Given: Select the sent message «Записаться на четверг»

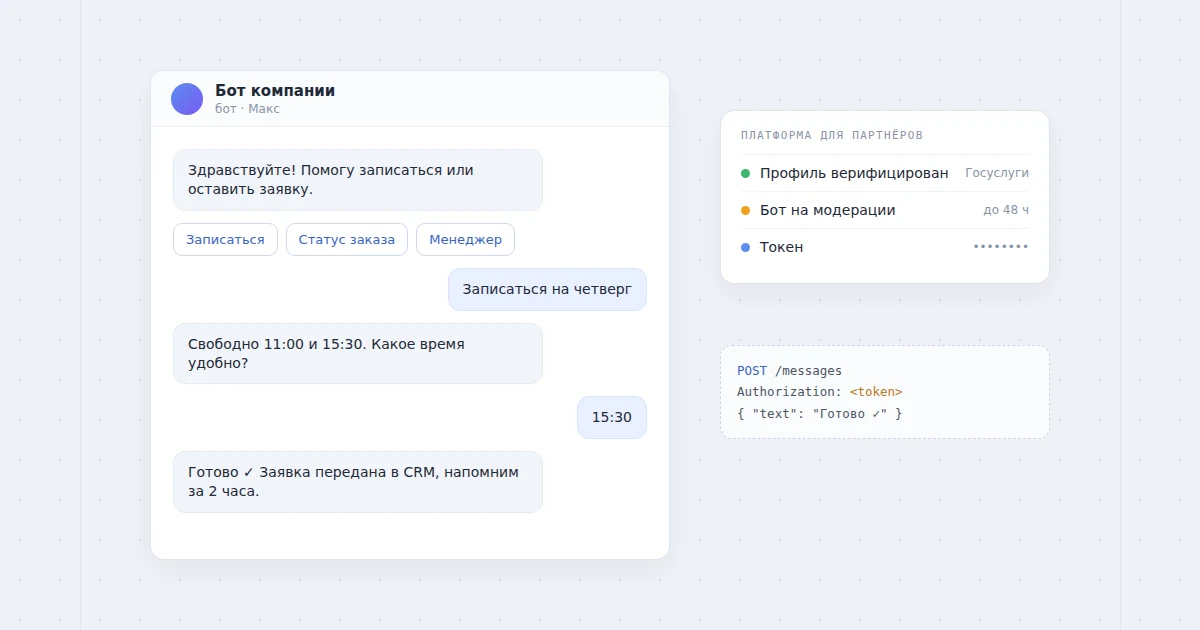Looking at the screenshot, I should [547, 290].
